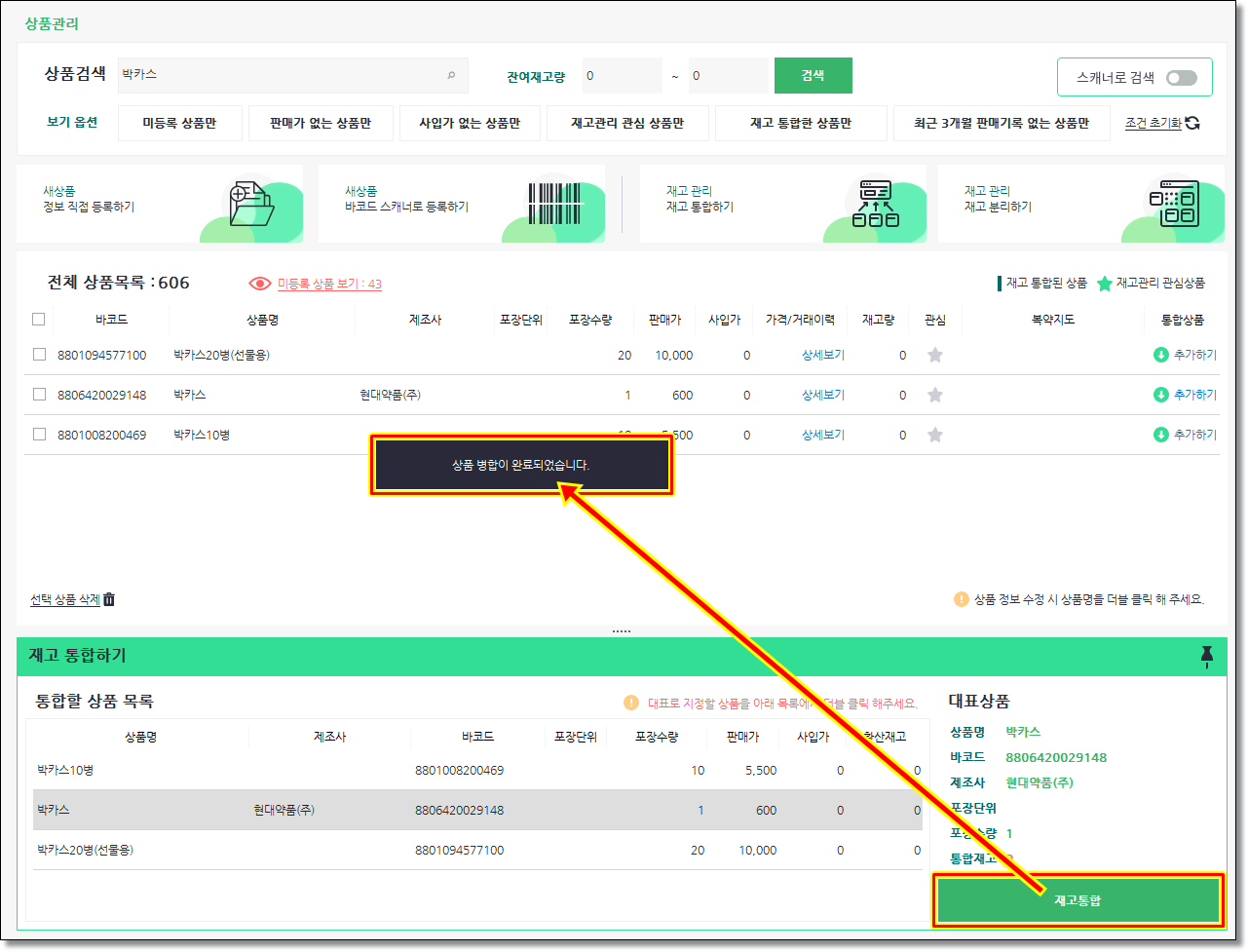
Task: Click the 재고통합 button
Action: point(1077,900)
